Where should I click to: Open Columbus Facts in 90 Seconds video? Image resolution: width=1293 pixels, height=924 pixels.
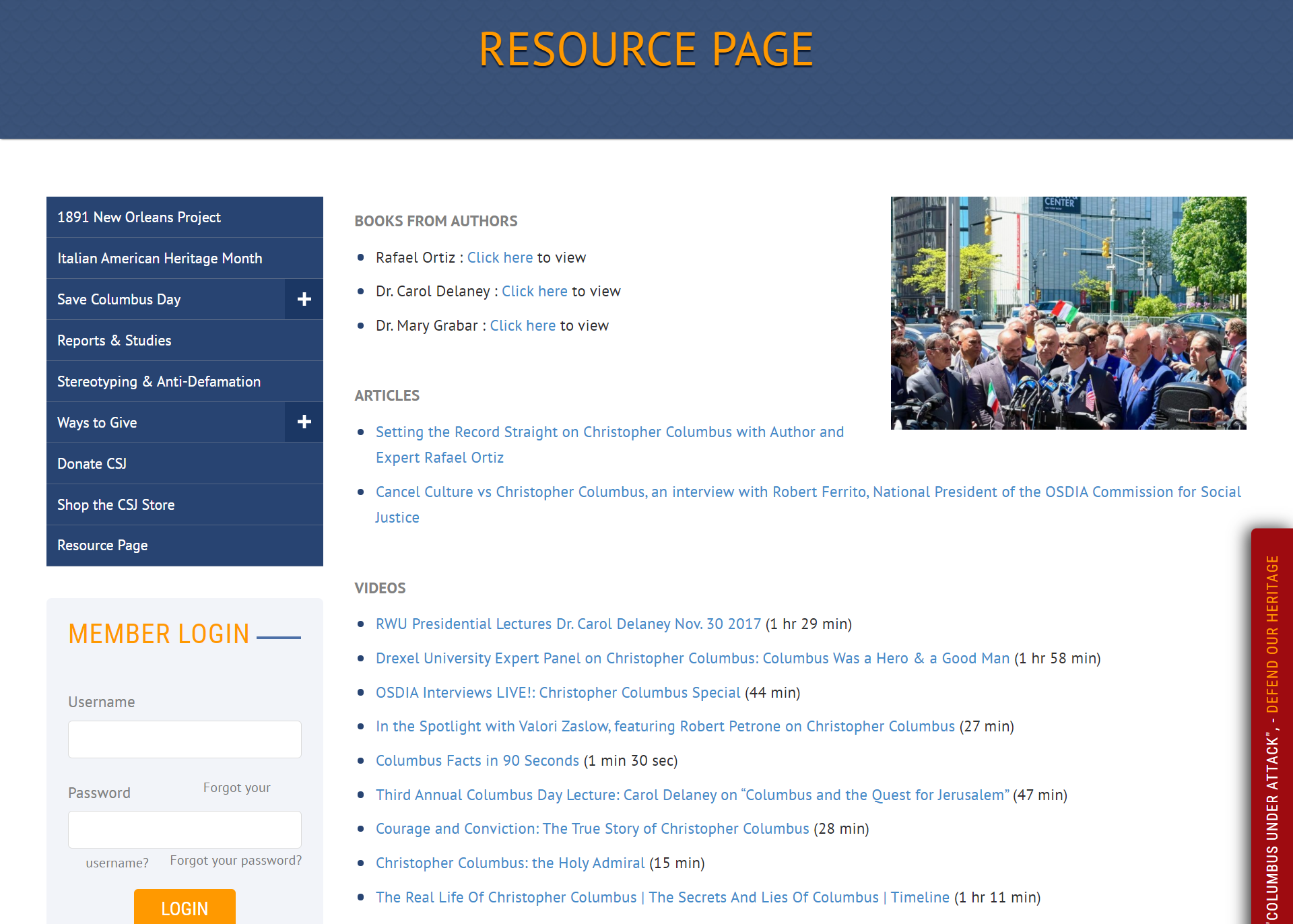pyautogui.click(x=477, y=761)
